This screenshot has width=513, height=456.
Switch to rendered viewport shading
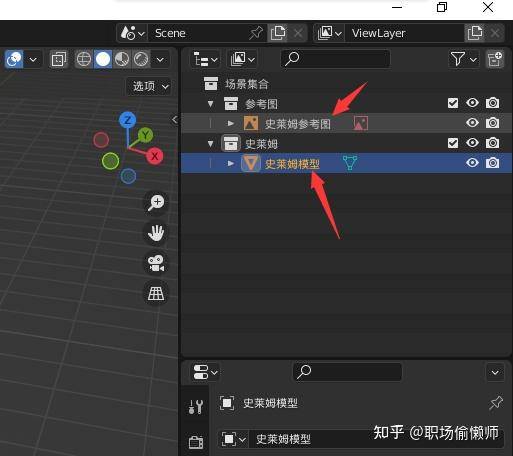click(141, 60)
